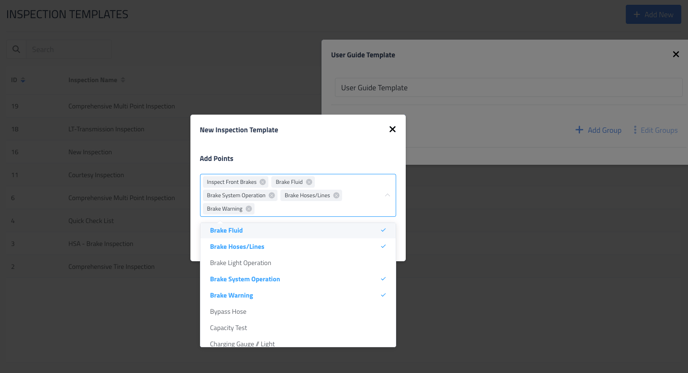Image resolution: width=688 pixels, height=373 pixels.
Task: Remove the Brake System Operation chip
Action: [272, 195]
